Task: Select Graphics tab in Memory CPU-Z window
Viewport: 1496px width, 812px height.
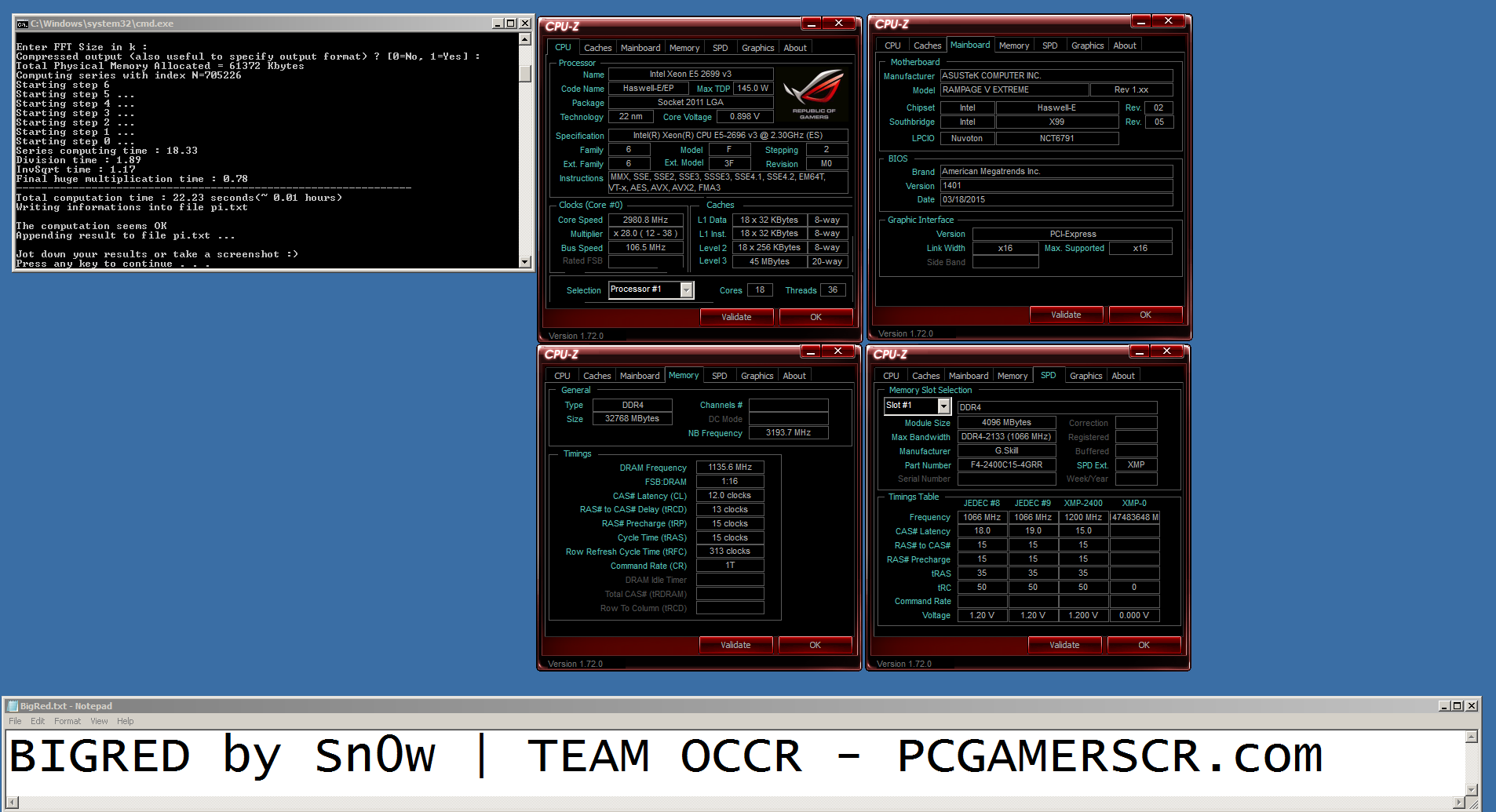Action: (757, 376)
